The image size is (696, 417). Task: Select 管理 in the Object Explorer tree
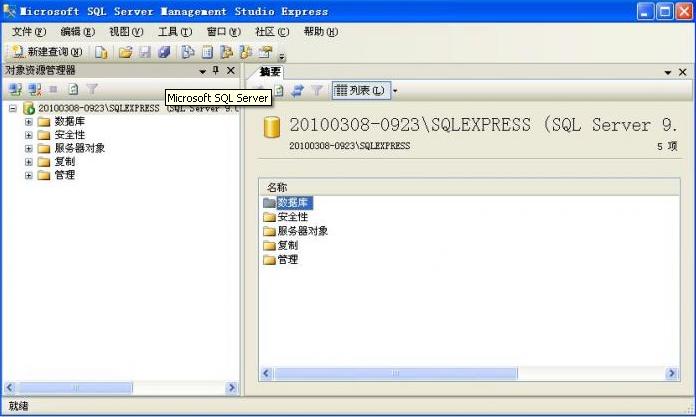(64, 175)
